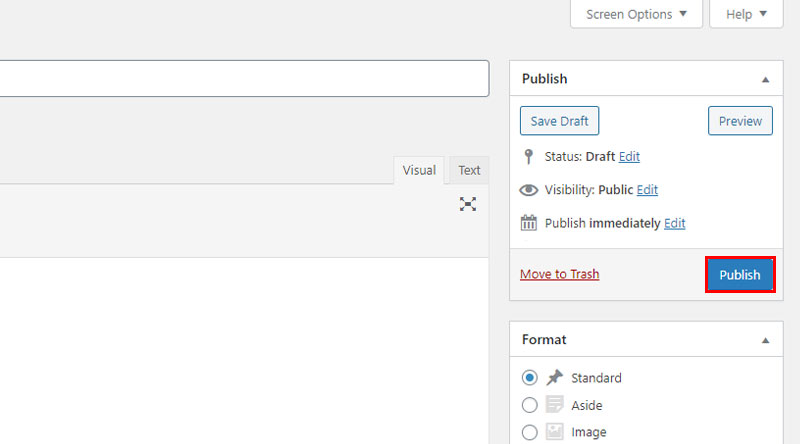
Task: Click the Move to Trash link
Action: coord(560,274)
